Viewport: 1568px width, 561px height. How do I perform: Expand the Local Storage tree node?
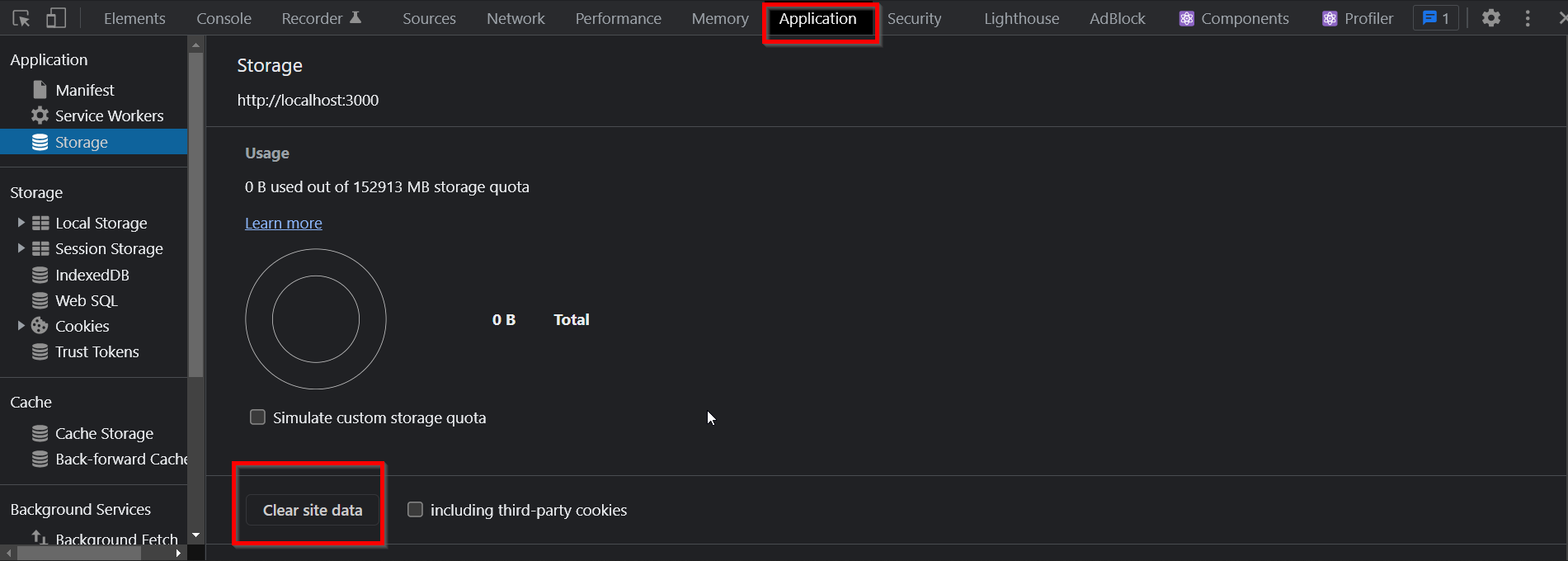point(21,223)
